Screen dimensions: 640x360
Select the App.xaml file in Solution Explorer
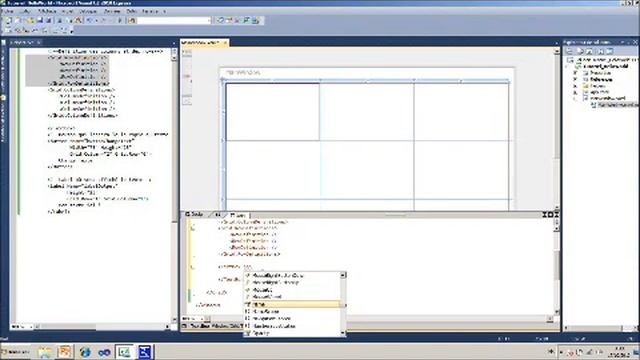click(596, 92)
